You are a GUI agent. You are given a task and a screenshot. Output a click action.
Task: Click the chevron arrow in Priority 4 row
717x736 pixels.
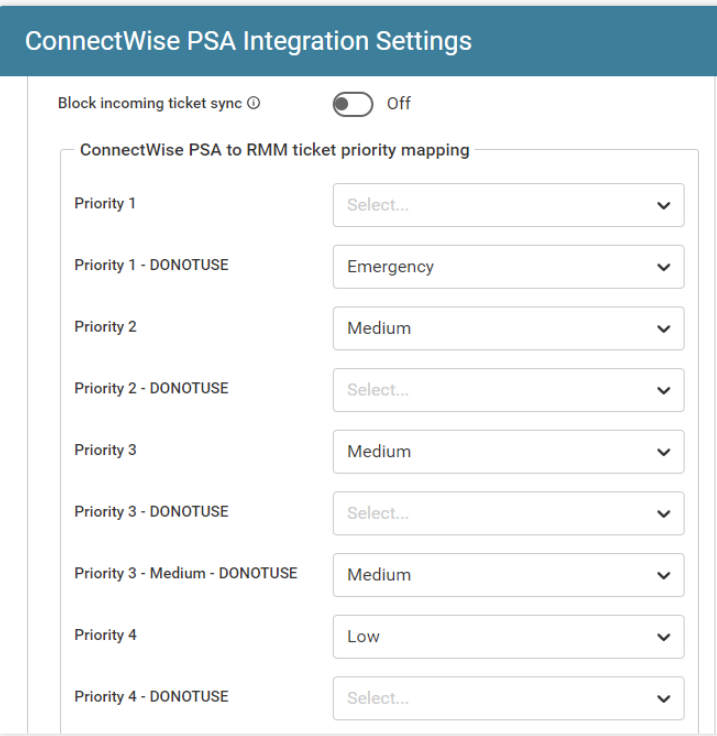click(663, 637)
